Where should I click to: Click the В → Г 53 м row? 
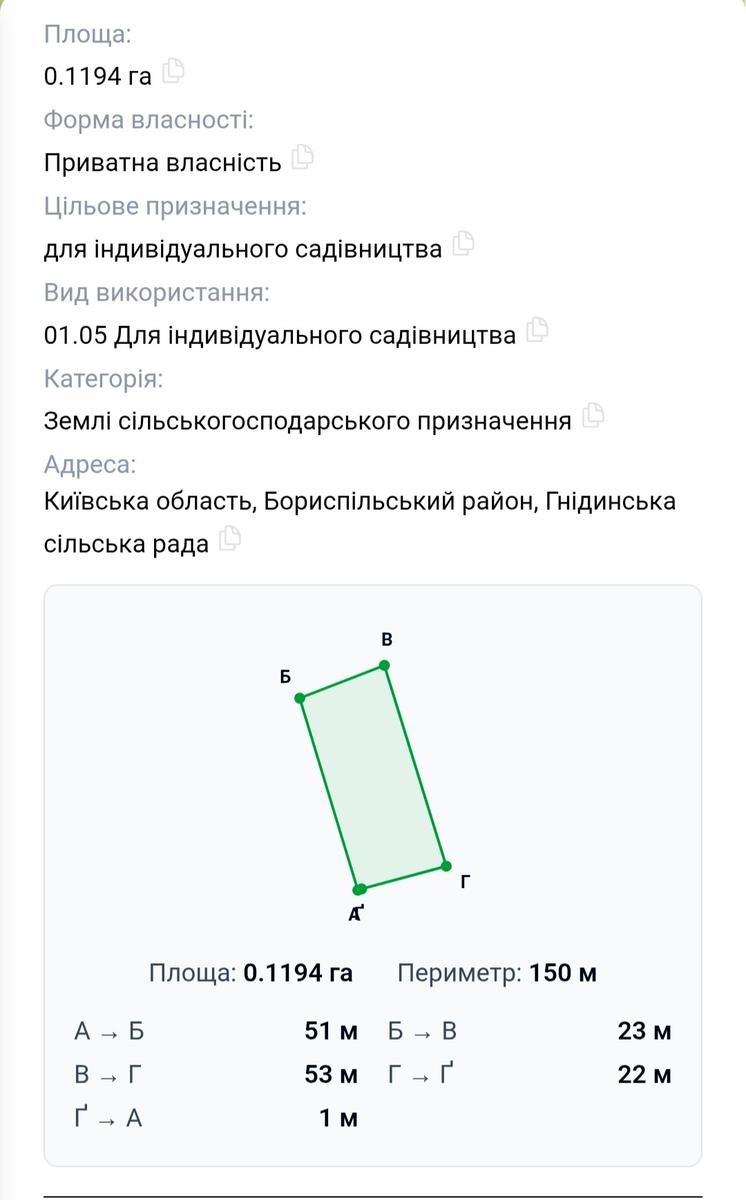215,1075
